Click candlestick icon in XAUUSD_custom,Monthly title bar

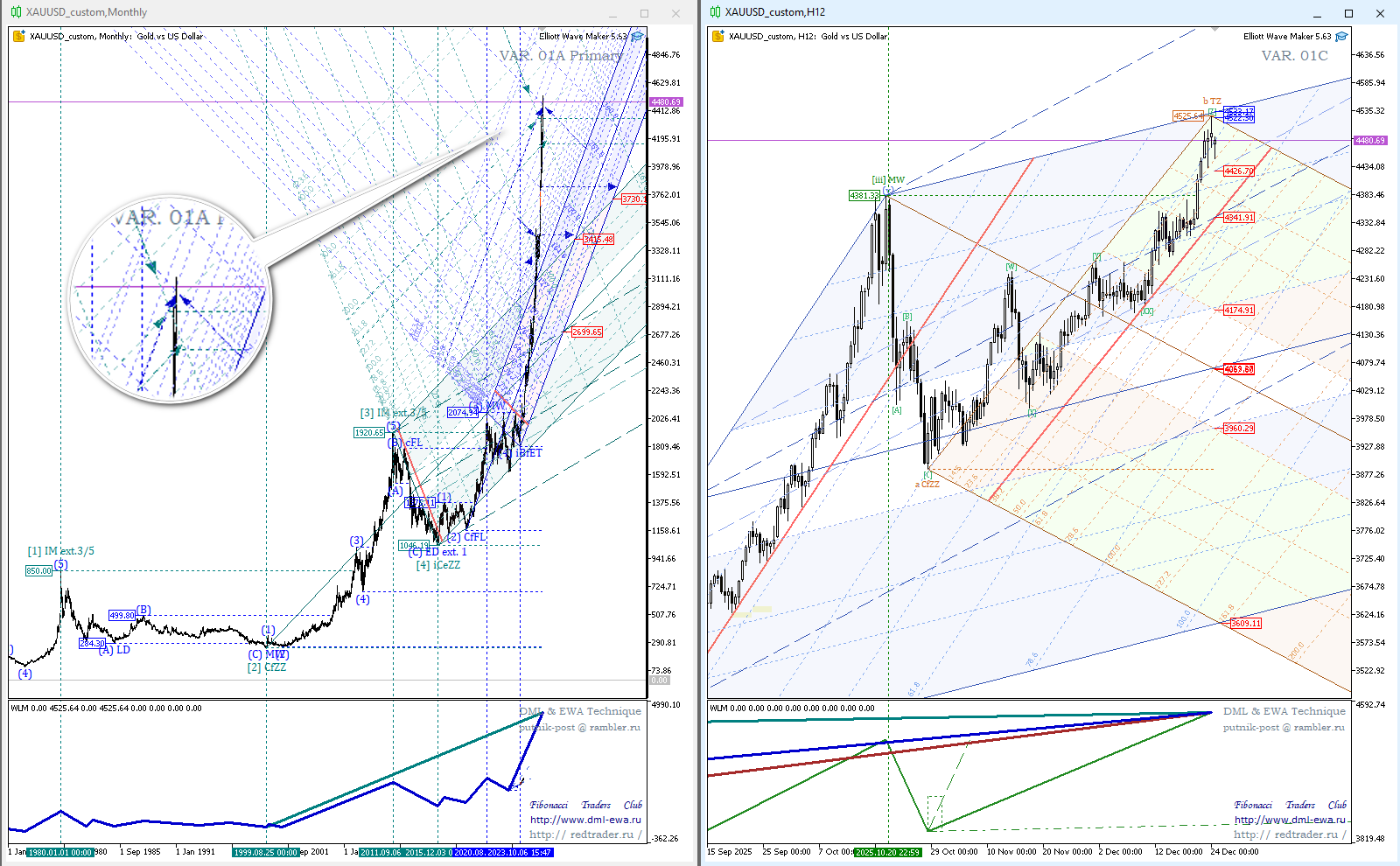click(x=16, y=12)
